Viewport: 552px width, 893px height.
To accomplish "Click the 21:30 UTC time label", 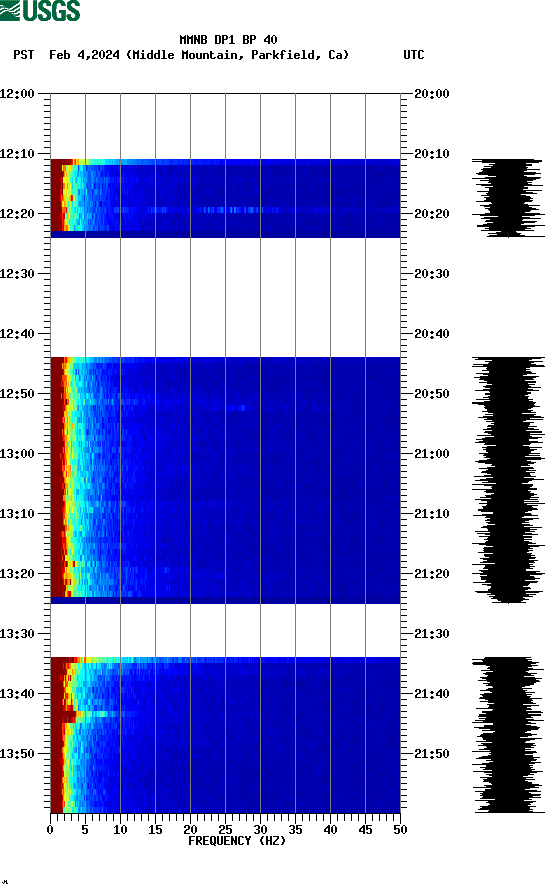I will (432, 634).
